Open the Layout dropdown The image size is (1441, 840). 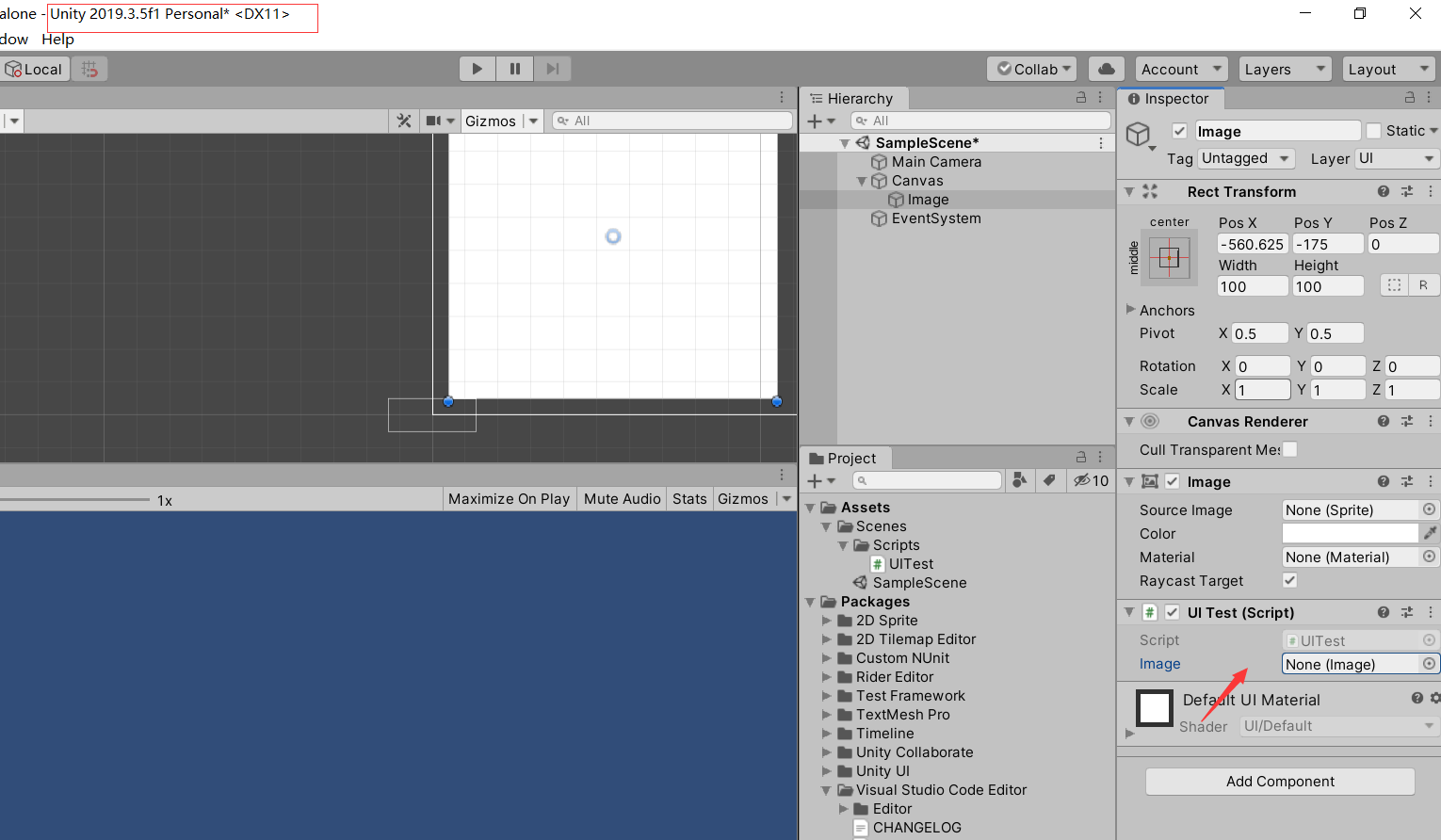coord(1388,68)
